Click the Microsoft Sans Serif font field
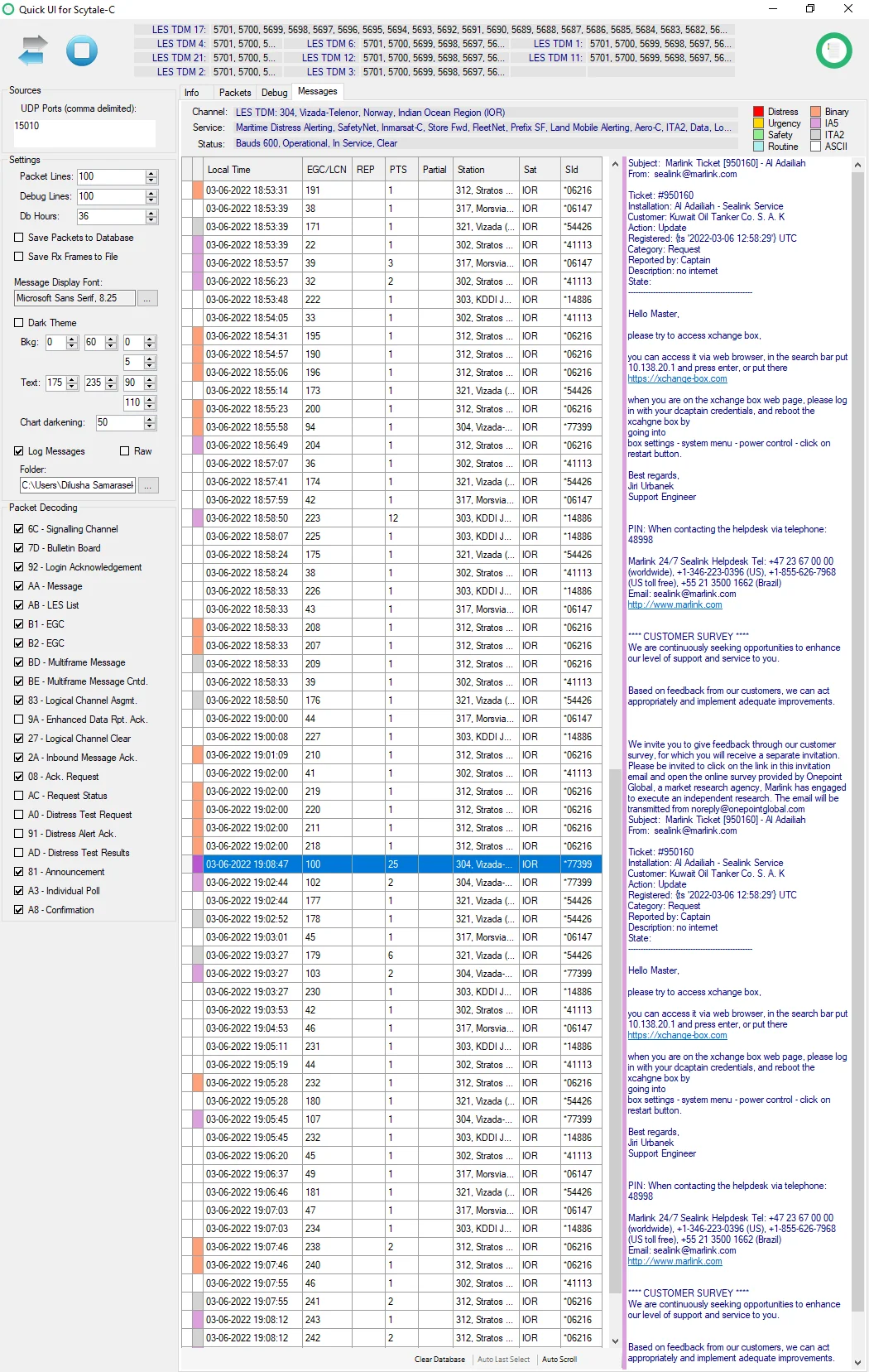 (74, 298)
